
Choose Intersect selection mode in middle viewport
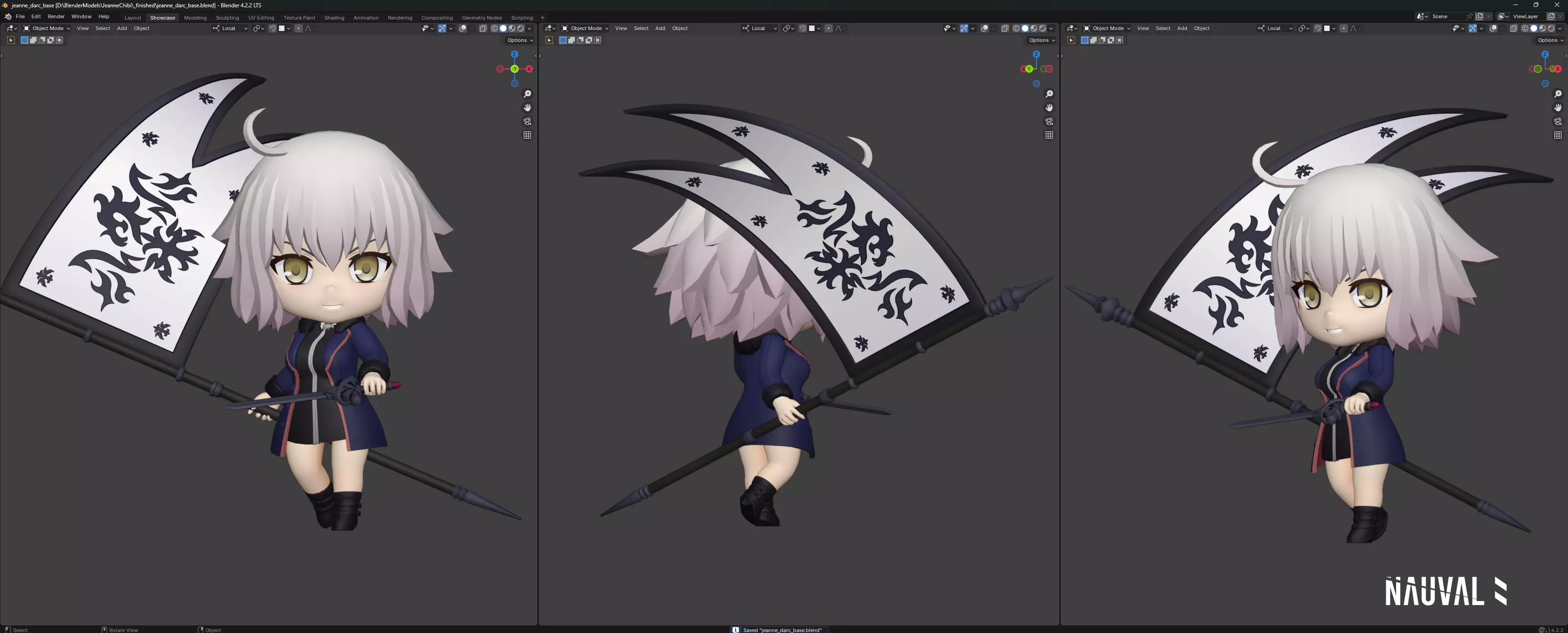tap(597, 40)
